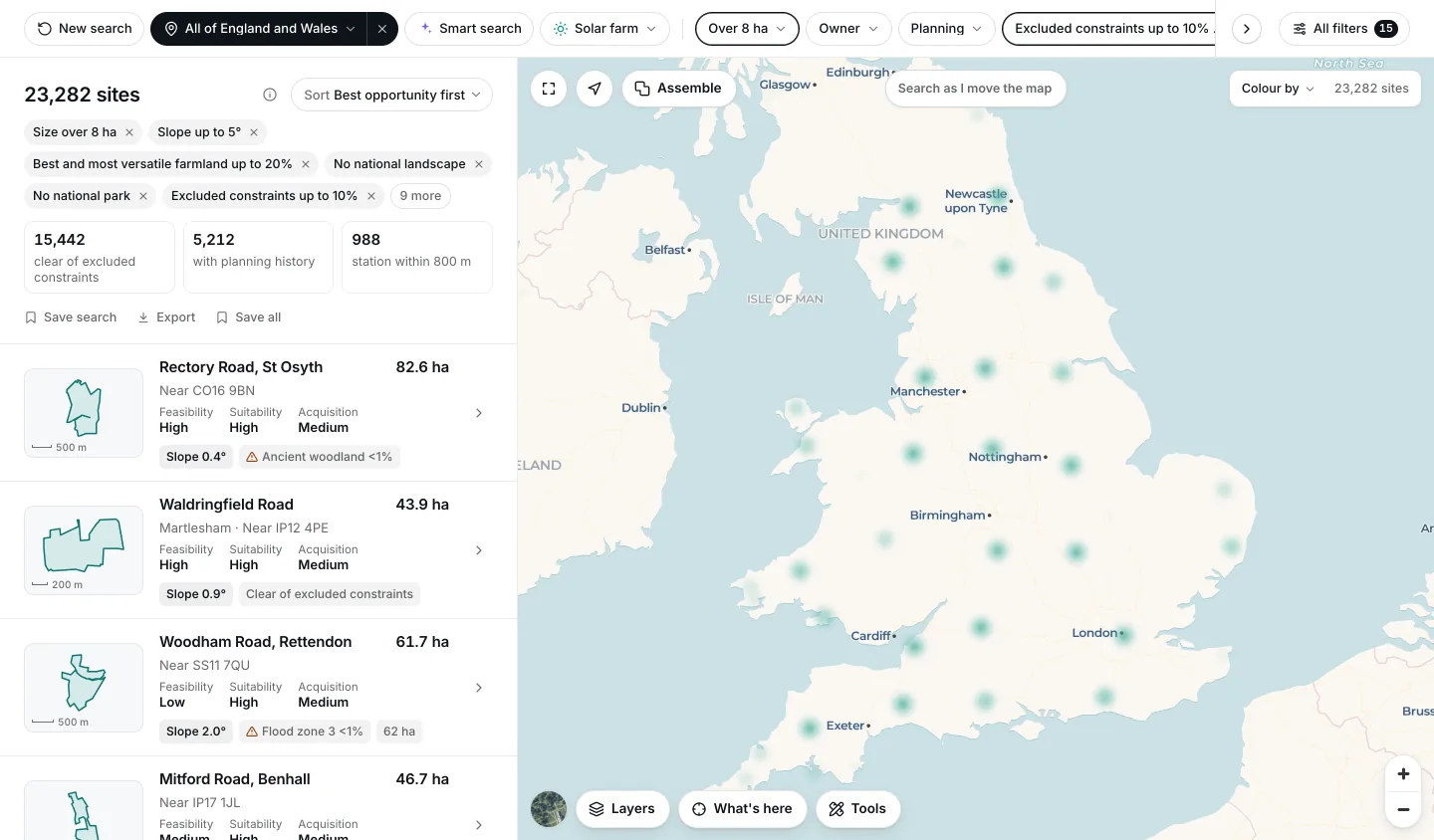1434x840 pixels.
Task: Click the locate me arrow icon
Action: (x=595, y=89)
